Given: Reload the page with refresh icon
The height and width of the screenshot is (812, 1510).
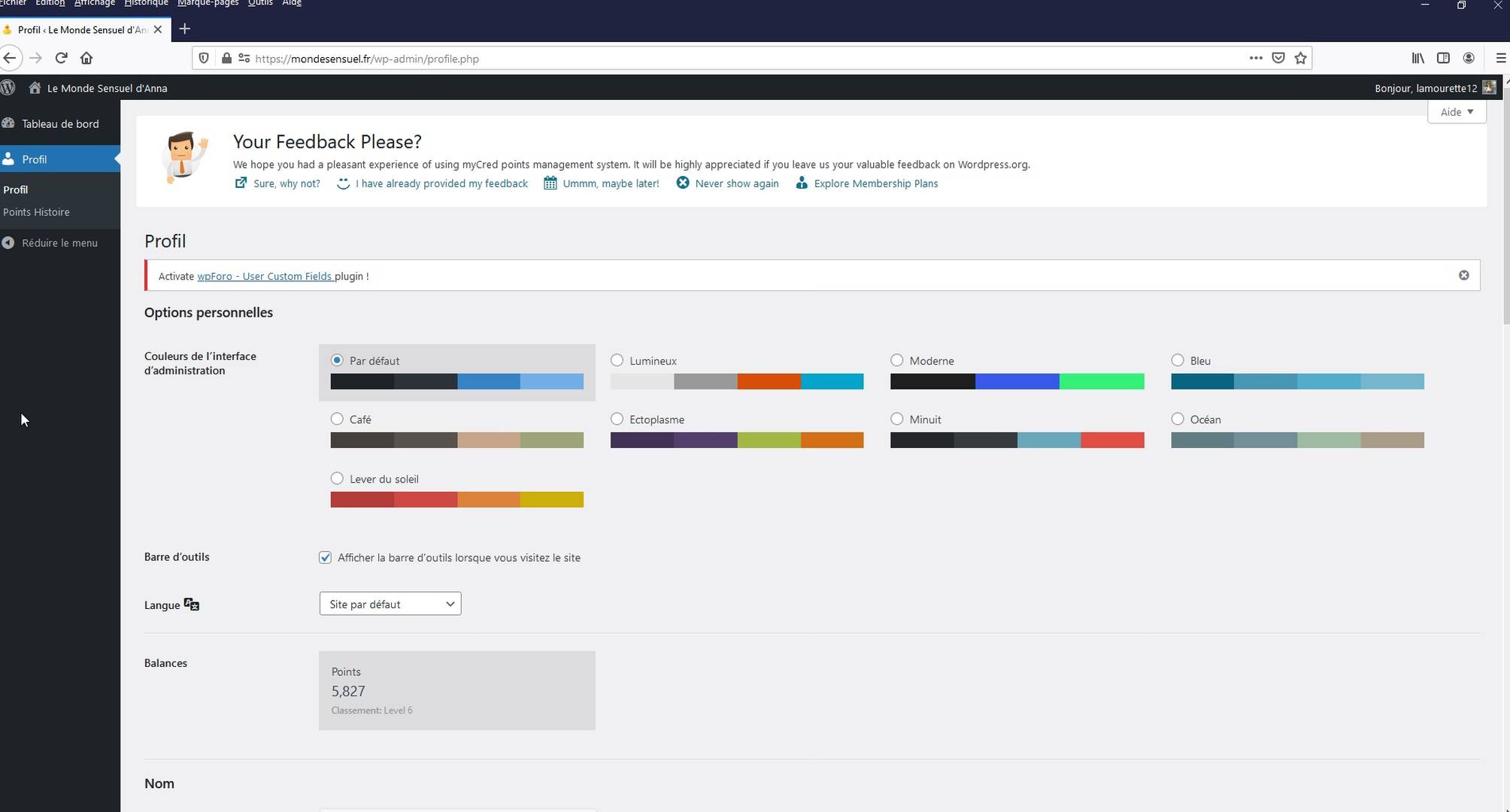Looking at the screenshot, I should coord(62,58).
